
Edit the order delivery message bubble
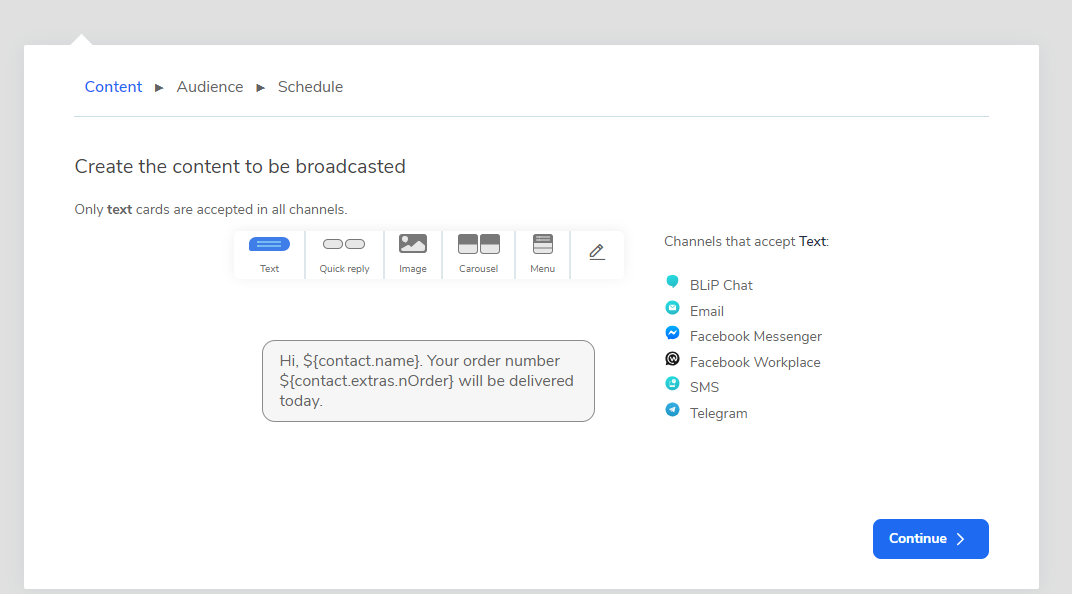[428, 381]
